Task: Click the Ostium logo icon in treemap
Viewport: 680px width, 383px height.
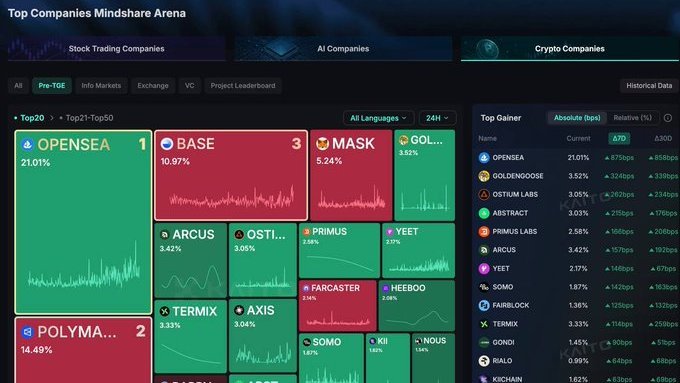Action: click(239, 235)
